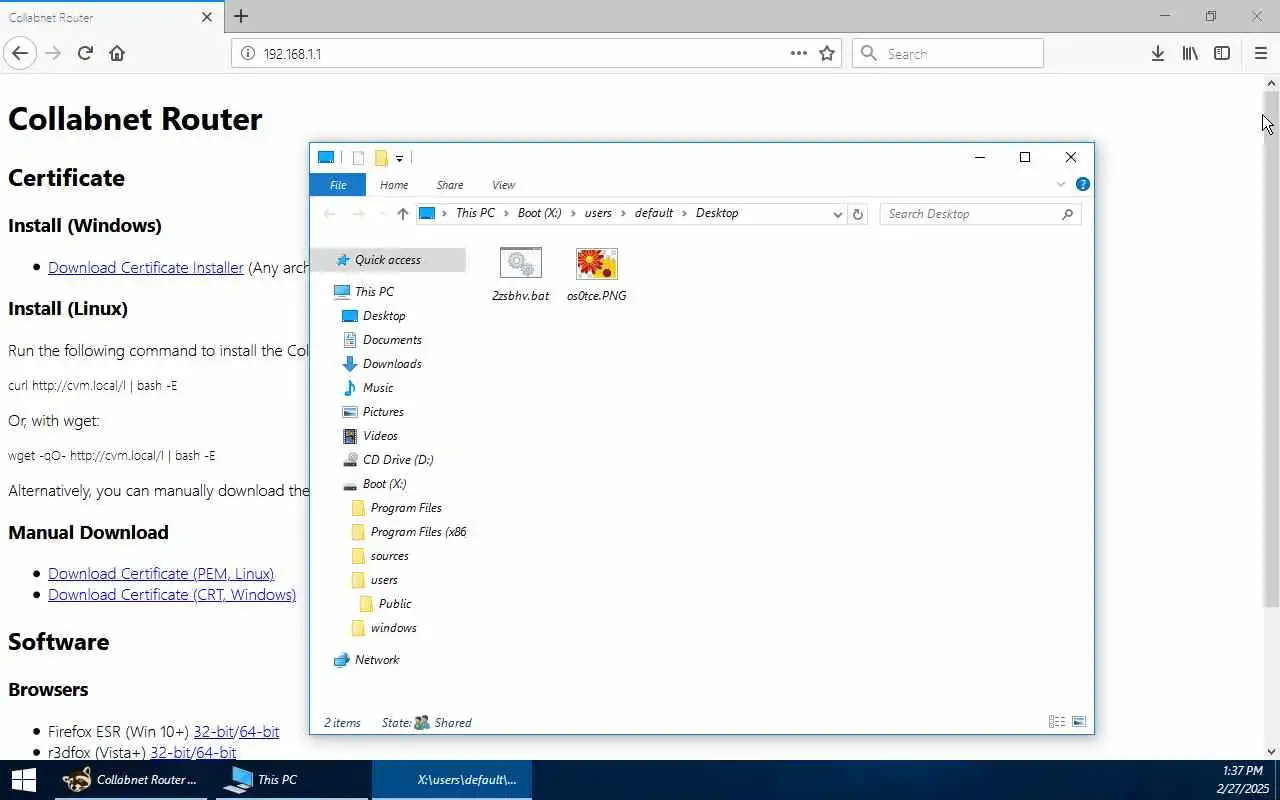Select Quick access in navigation pane
The image size is (1280, 800).
tap(388, 260)
